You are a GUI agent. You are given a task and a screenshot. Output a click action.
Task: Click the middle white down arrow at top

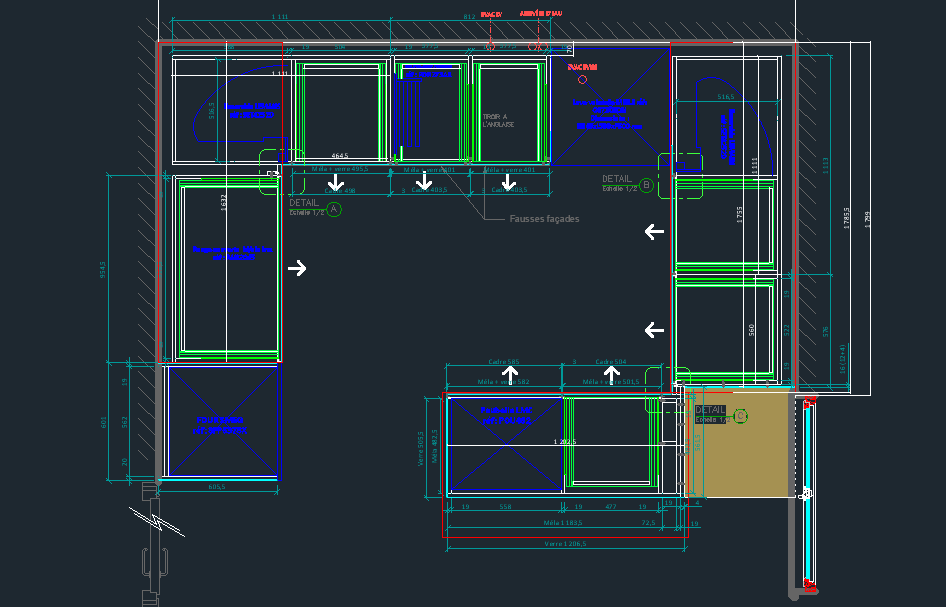[424, 182]
